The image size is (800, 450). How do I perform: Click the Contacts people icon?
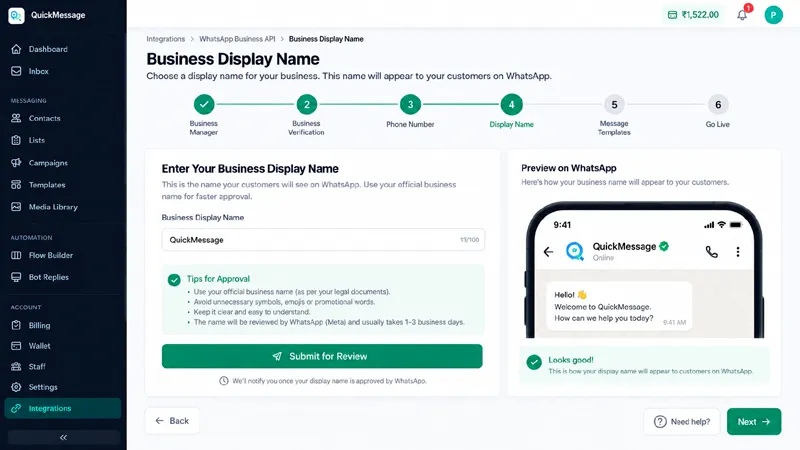(16, 118)
